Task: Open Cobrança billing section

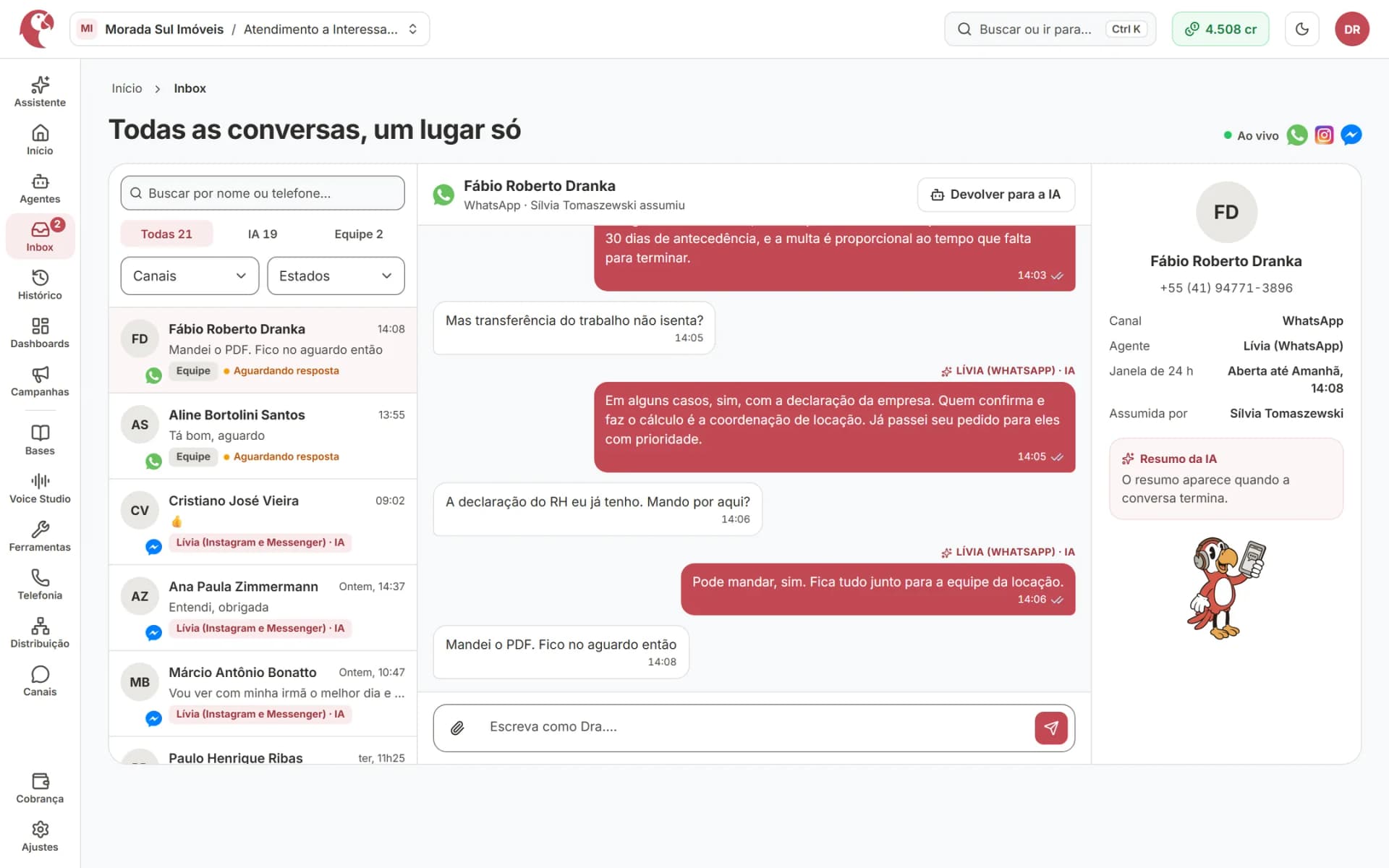Action: pos(40,789)
